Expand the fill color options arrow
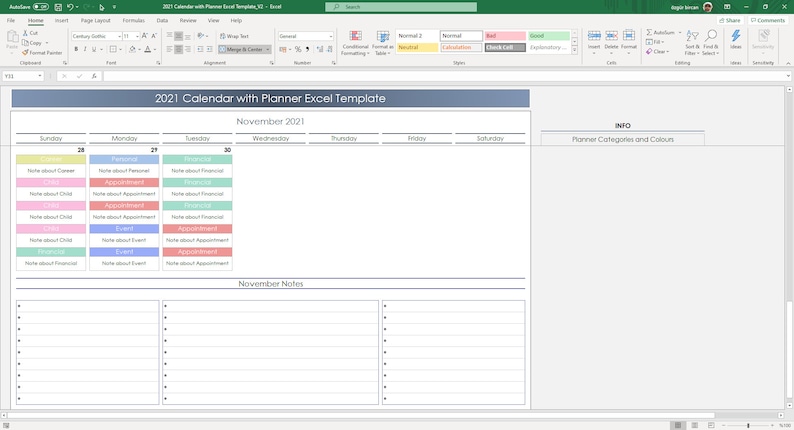 pos(139,49)
